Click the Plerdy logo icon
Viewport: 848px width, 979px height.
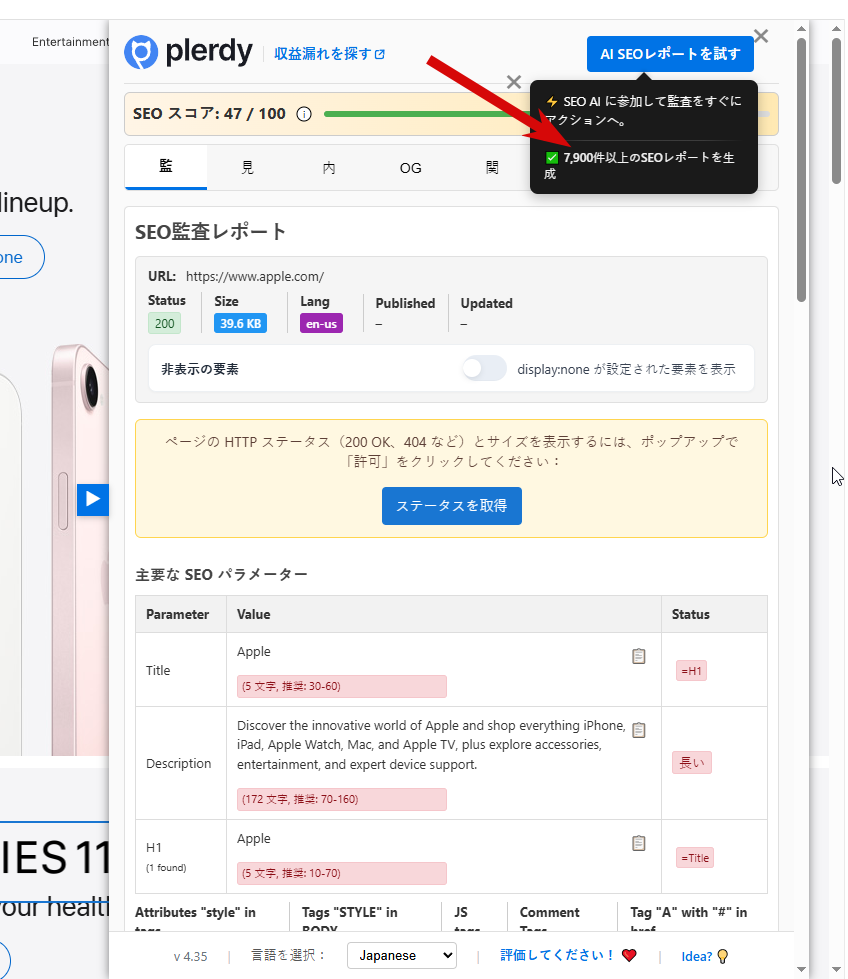[141, 52]
